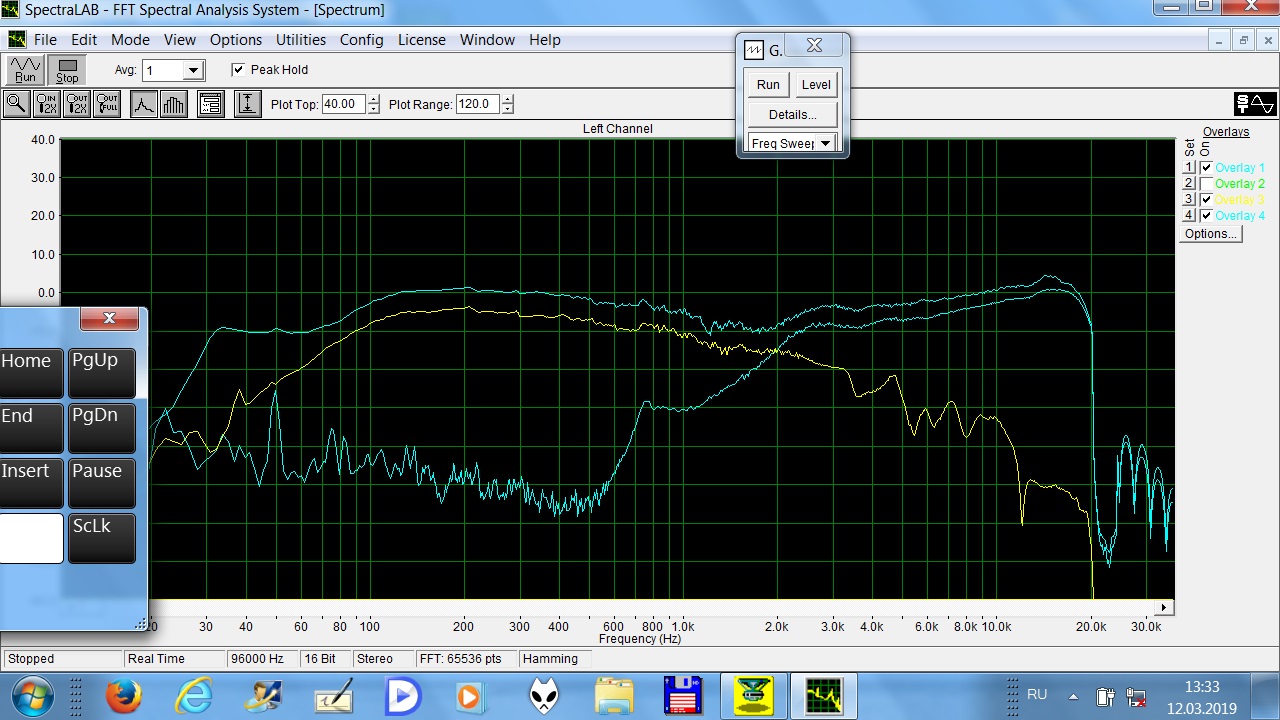Viewport: 1280px width, 720px height.
Task: Open the Options menu
Action: [x=236, y=40]
